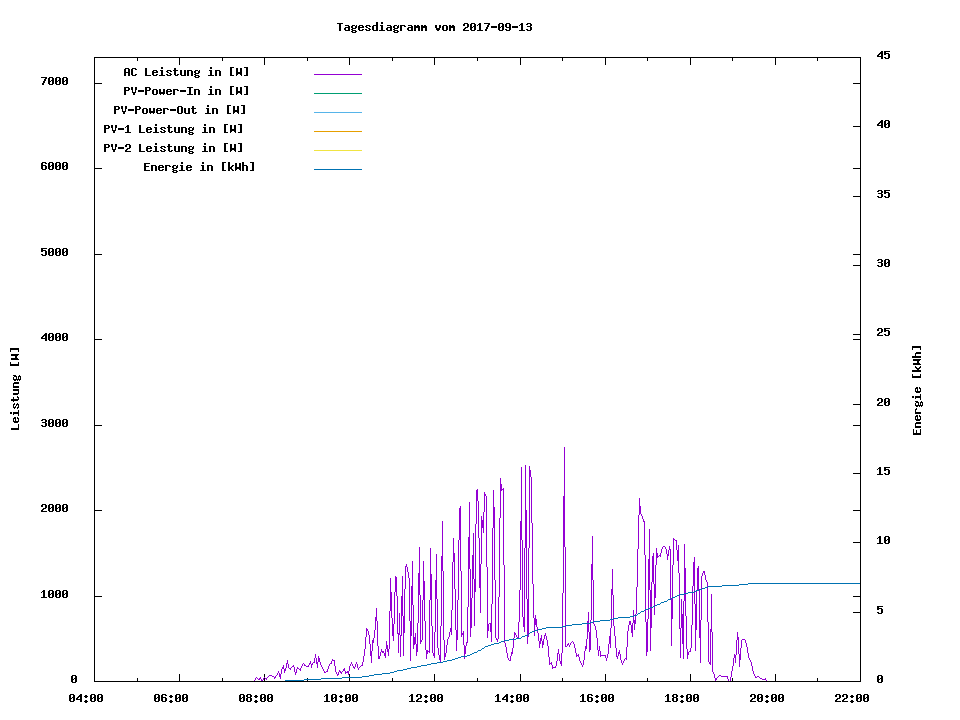
Task: Click the vertical Energie [kWh] axis title
Action: click(918, 390)
